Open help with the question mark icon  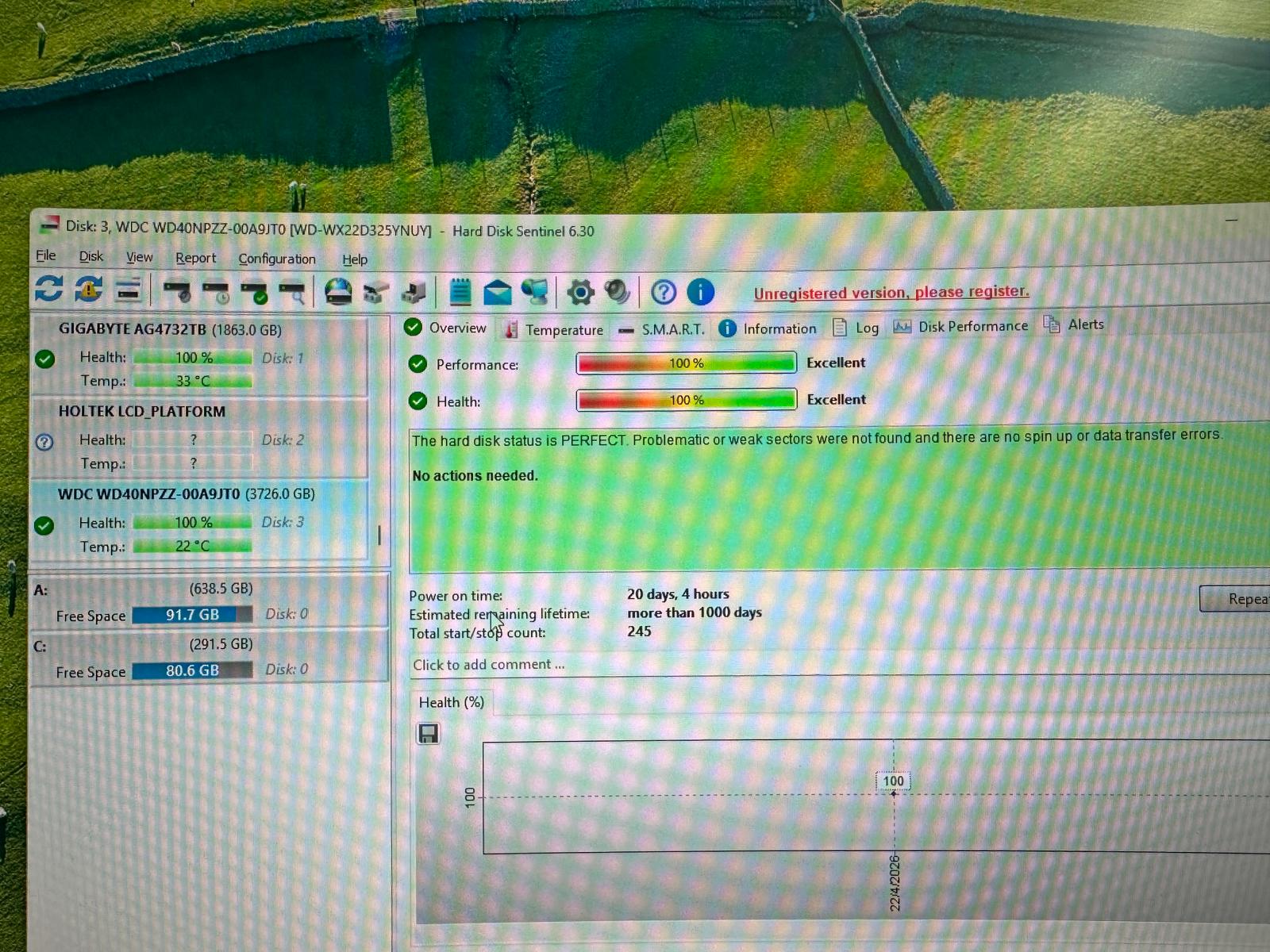[664, 293]
